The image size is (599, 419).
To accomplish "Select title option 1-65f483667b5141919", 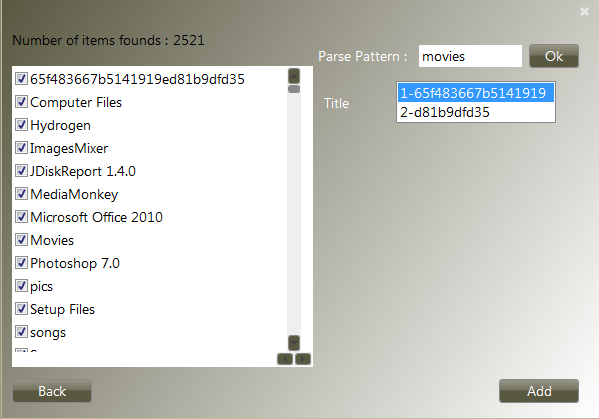I will 476,93.
